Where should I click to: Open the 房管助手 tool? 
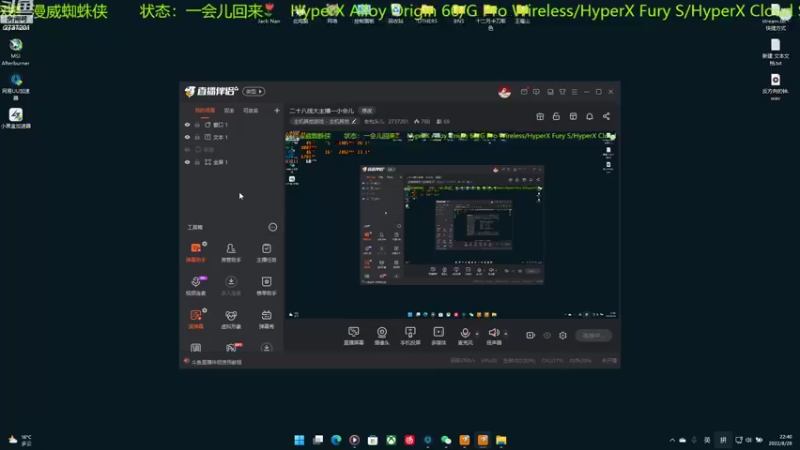point(231,252)
